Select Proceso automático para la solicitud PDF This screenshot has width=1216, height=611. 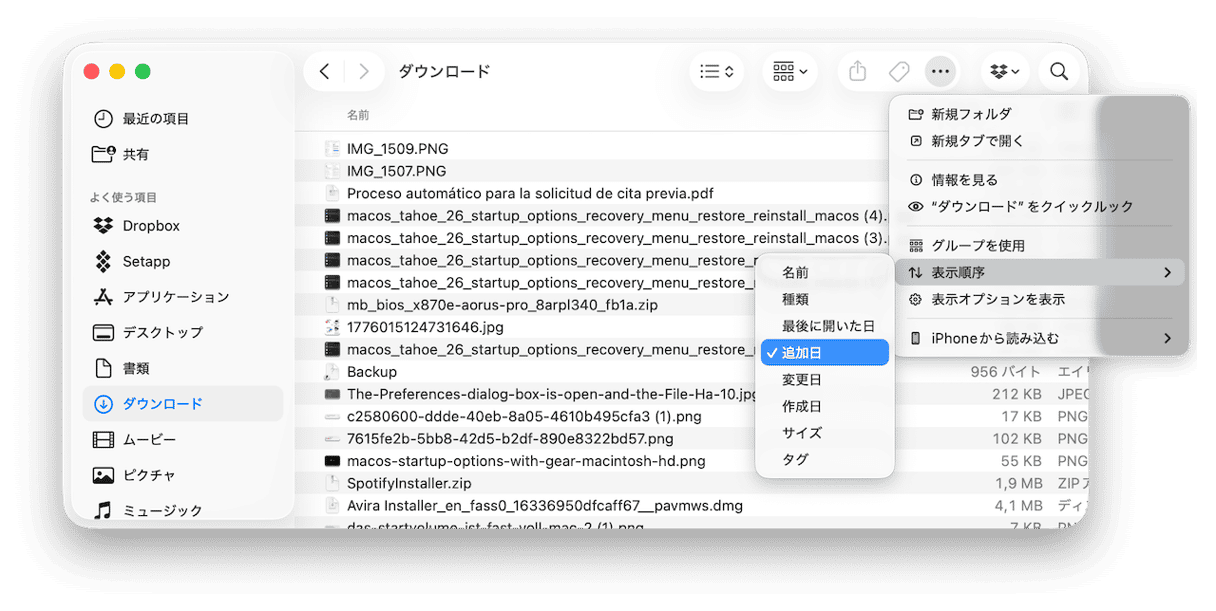(530, 193)
